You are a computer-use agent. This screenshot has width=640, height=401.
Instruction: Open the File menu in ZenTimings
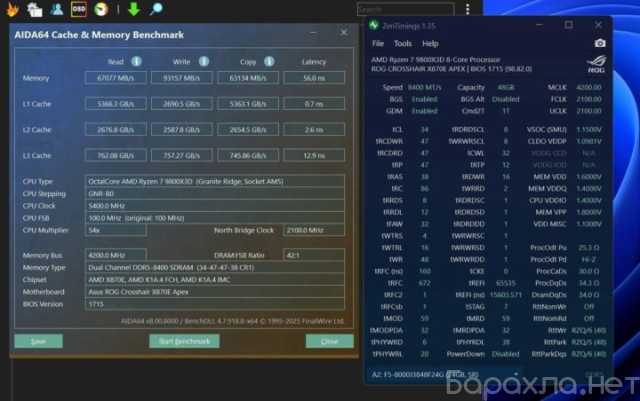point(378,44)
